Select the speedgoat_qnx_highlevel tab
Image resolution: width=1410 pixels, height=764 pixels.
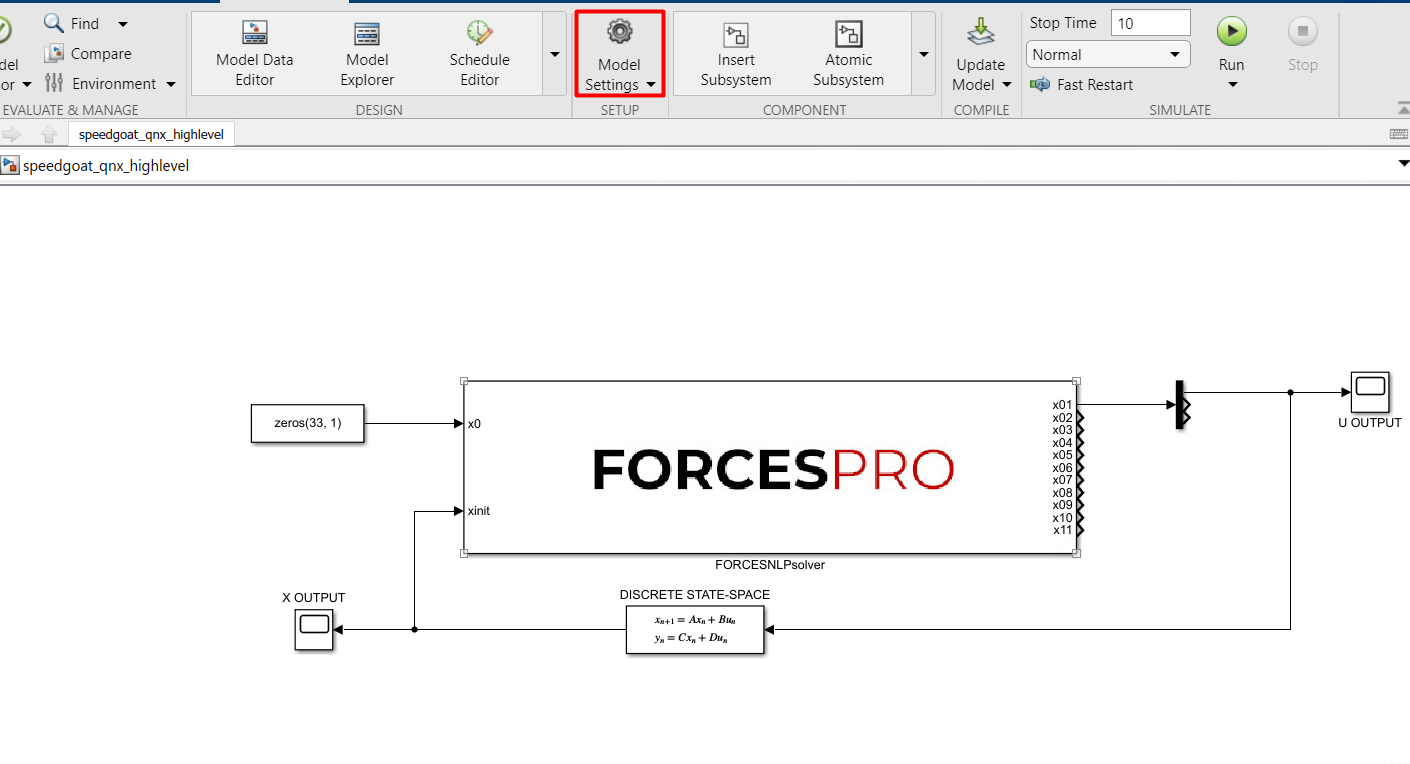point(151,135)
